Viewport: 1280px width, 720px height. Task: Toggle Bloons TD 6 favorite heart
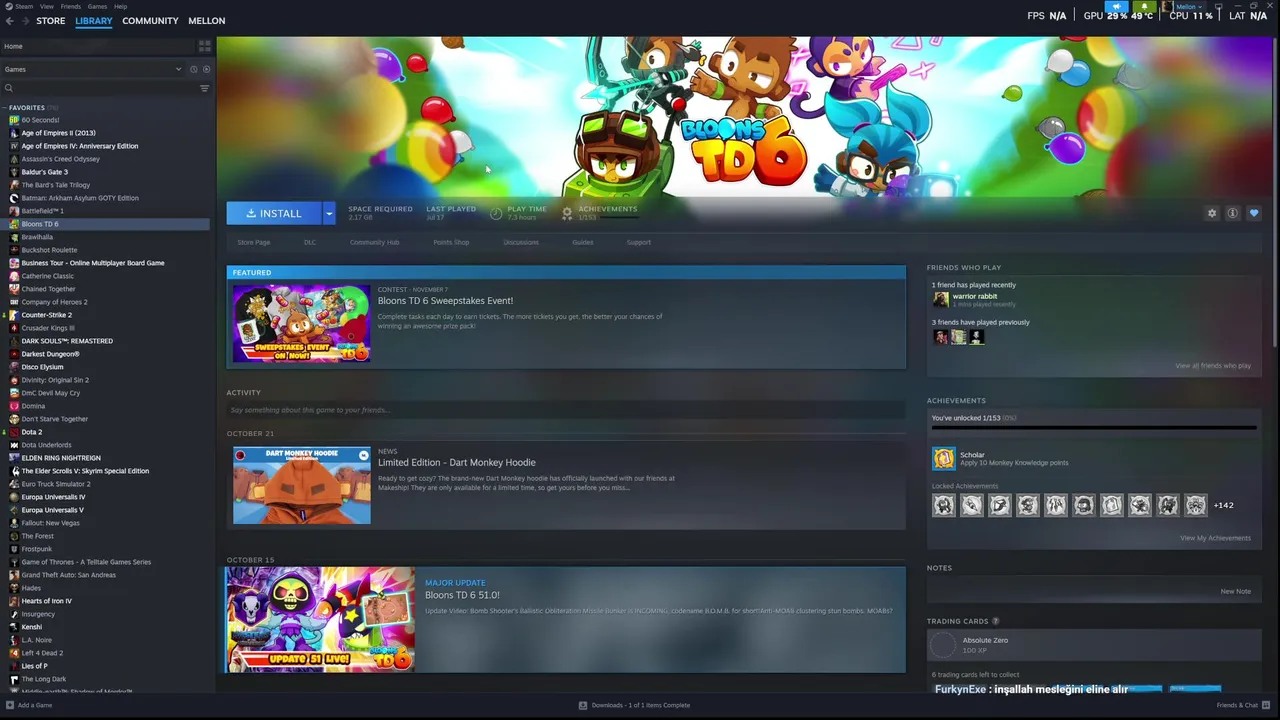coord(1254,213)
